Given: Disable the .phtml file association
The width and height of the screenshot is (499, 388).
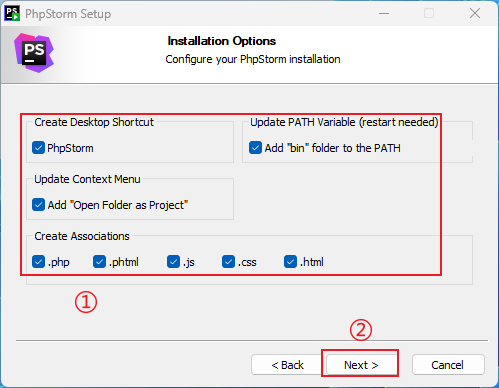Looking at the screenshot, I should coord(99,262).
